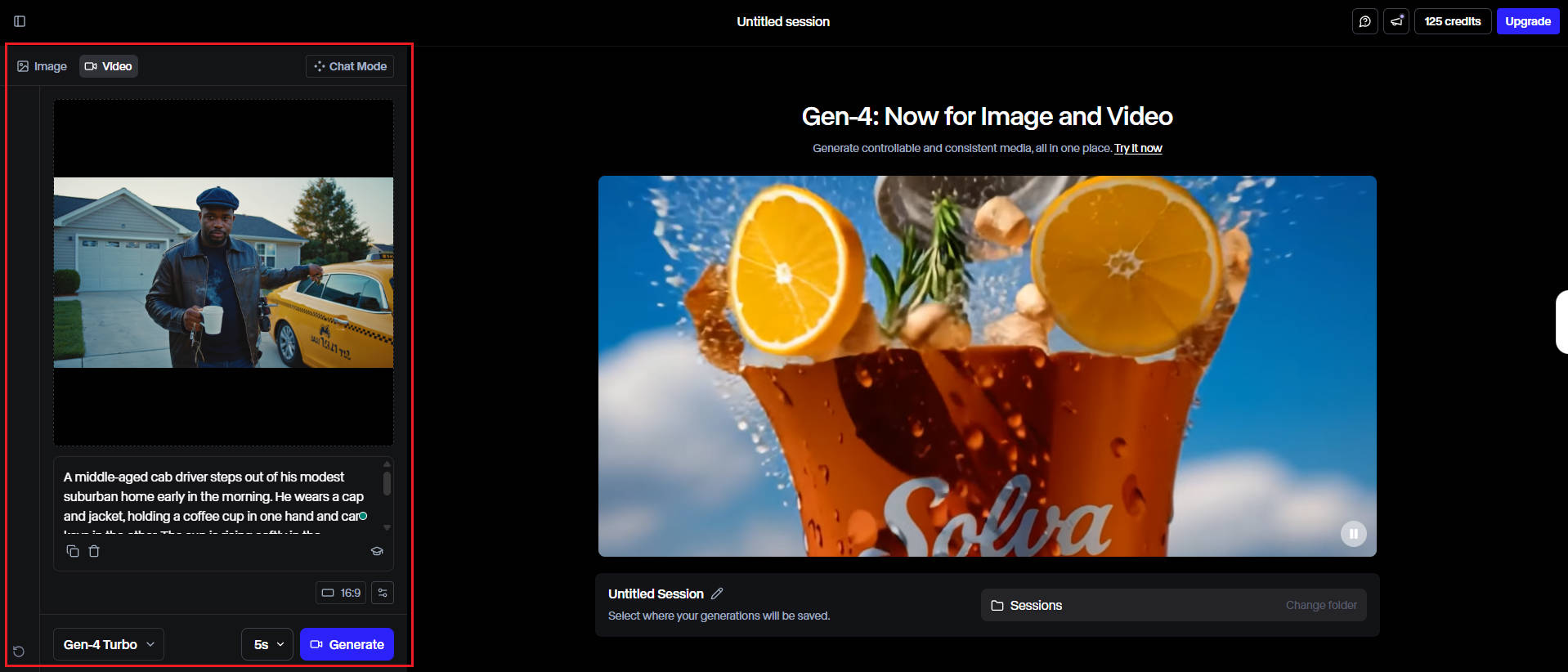Delete the prompt using the trash icon
Image resolution: width=1568 pixels, height=672 pixels.
(94, 551)
